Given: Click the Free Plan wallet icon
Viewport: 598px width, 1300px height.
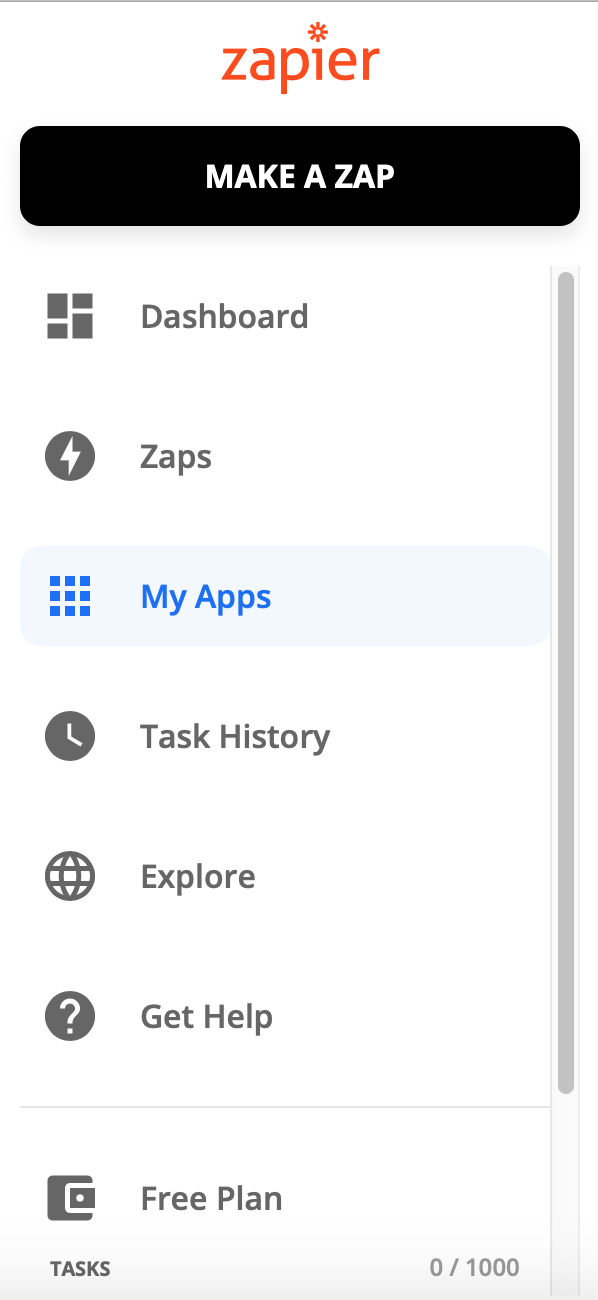Looking at the screenshot, I should [x=71, y=1198].
